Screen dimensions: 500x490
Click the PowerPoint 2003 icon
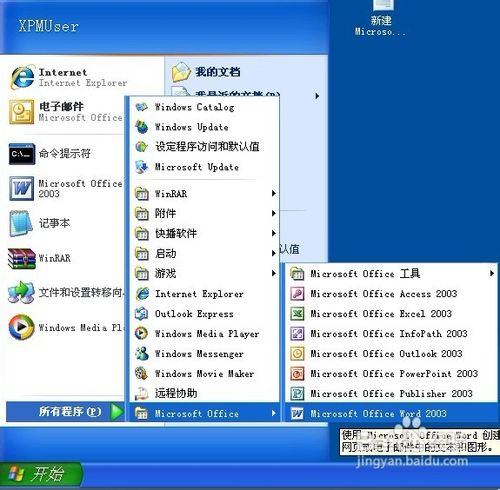point(297,374)
